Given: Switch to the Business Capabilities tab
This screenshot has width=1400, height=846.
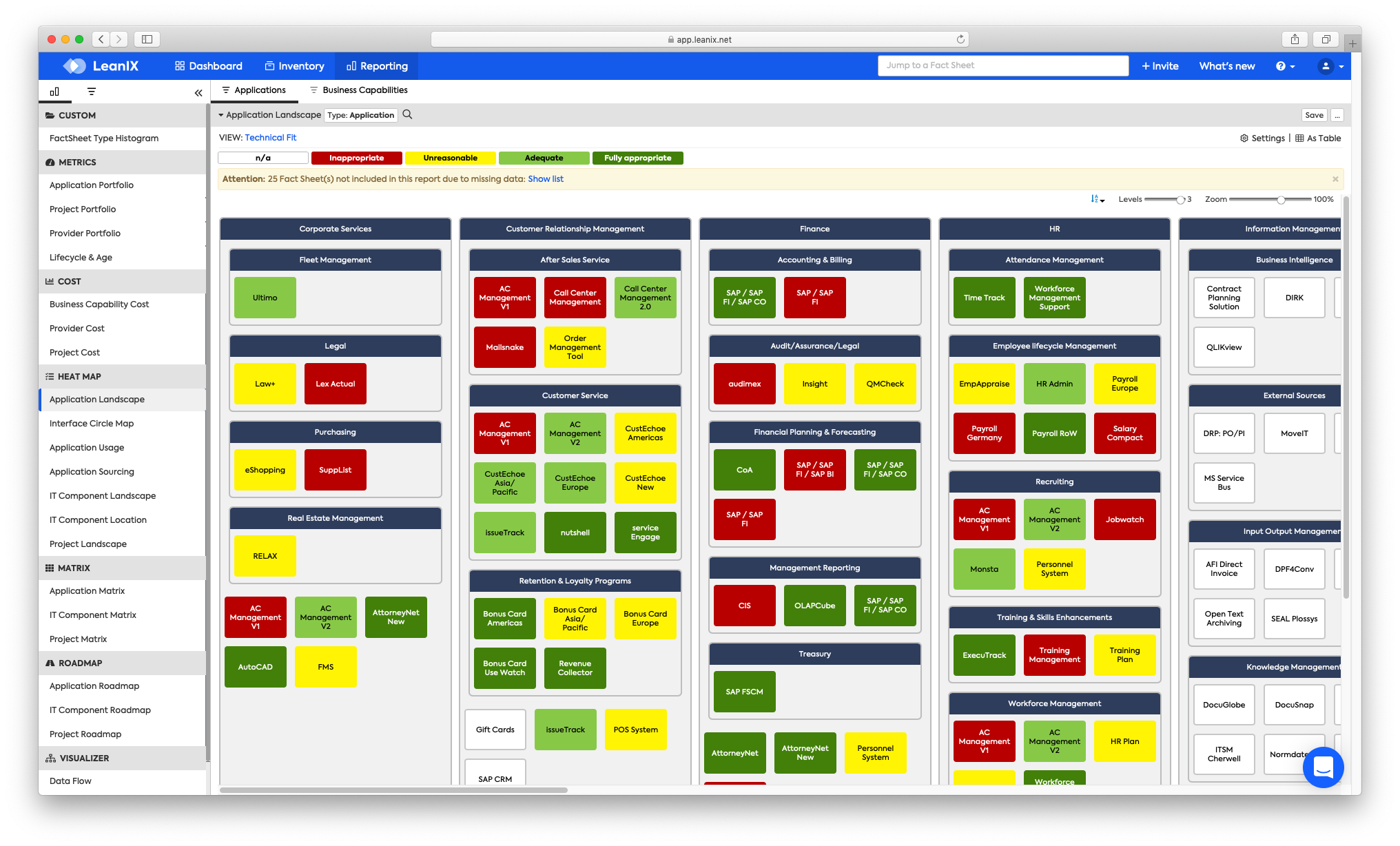Looking at the screenshot, I should tap(358, 90).
